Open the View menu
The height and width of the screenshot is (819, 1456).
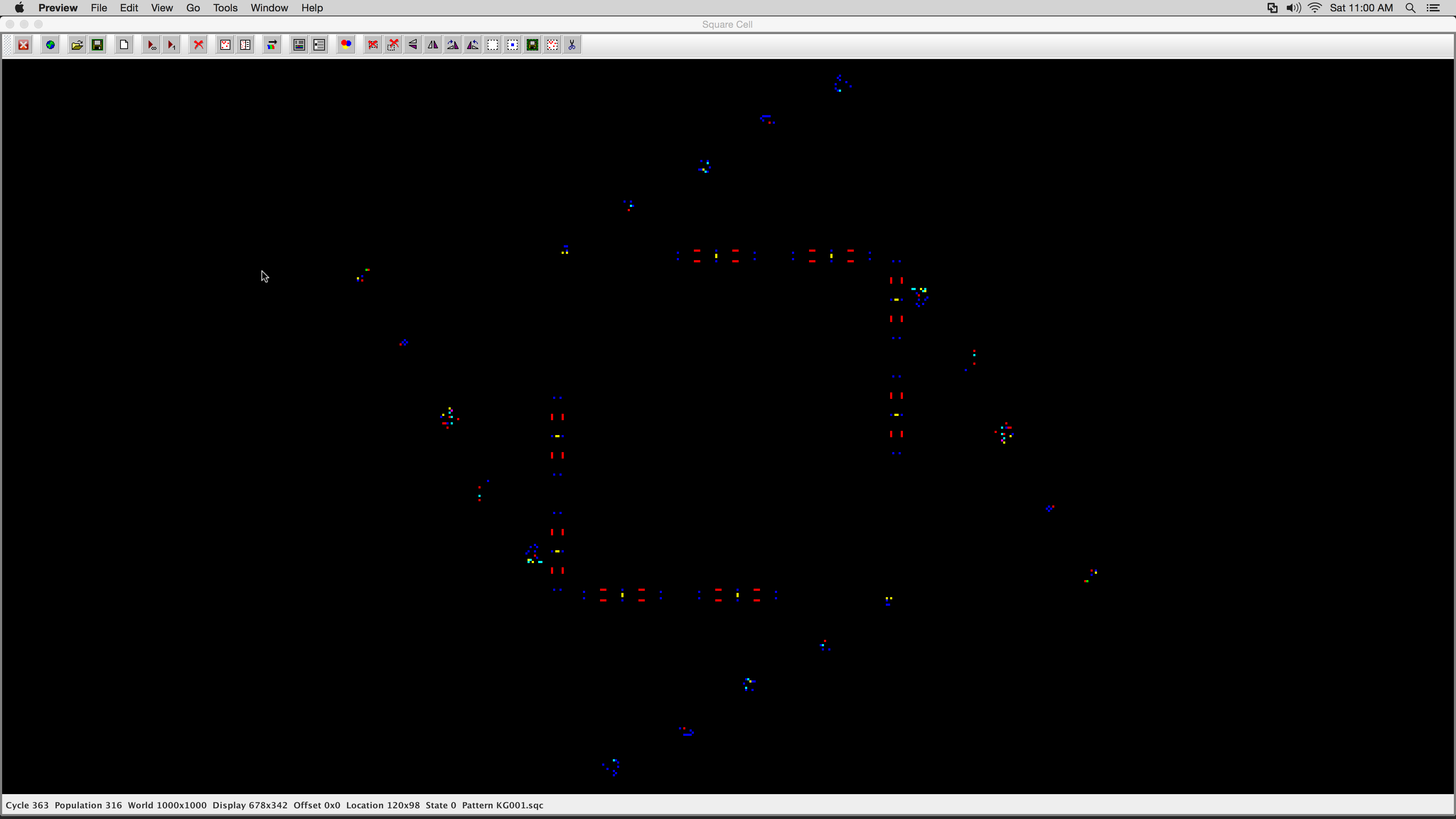(x=162, y=8)
